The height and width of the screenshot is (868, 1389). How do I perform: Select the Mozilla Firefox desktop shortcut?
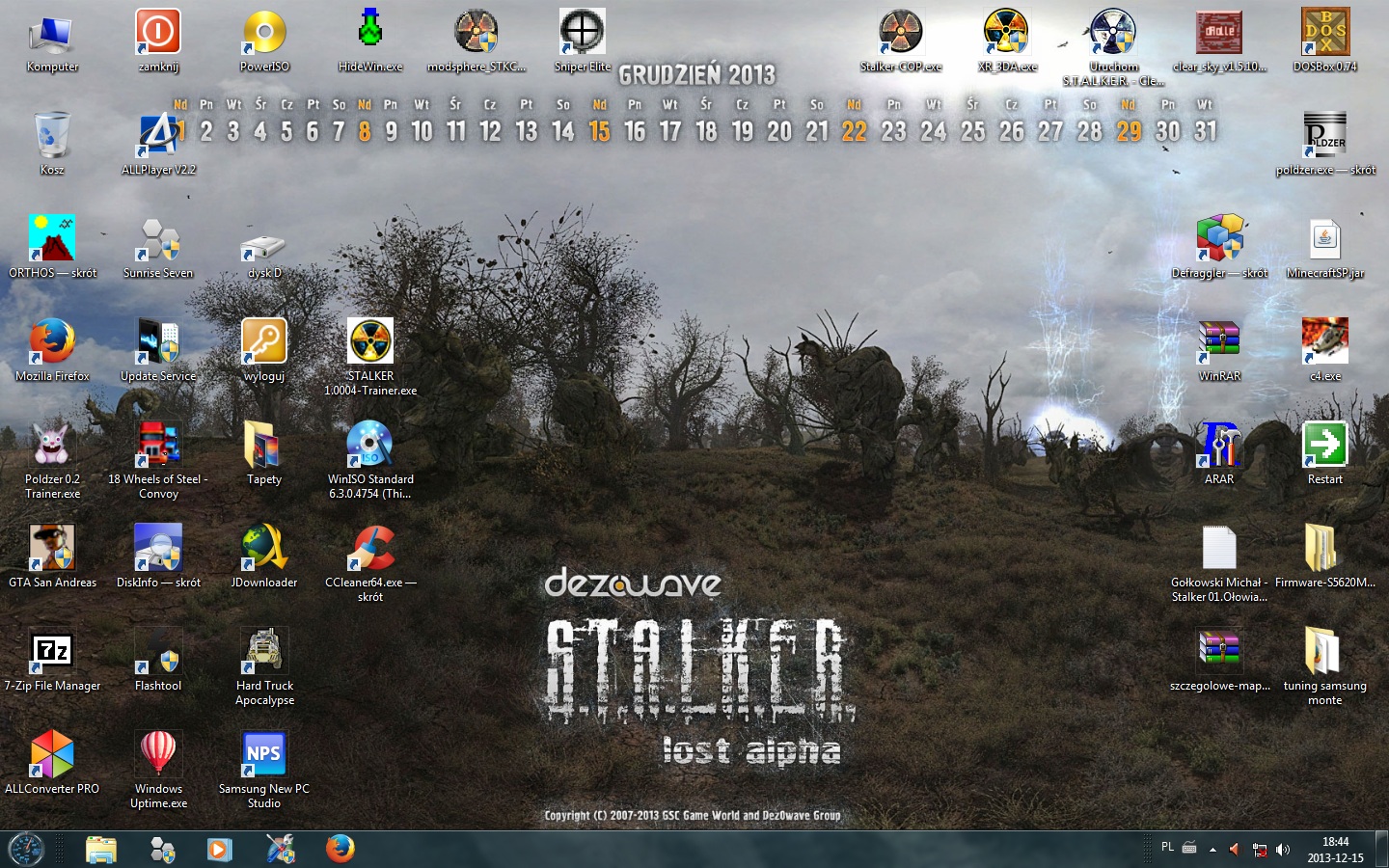click(52, 351)
